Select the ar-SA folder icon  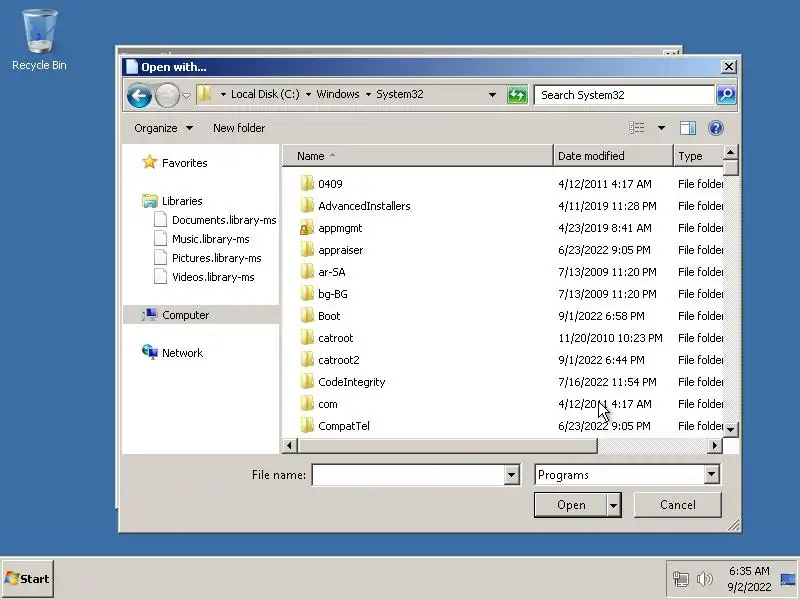(307, 272)
